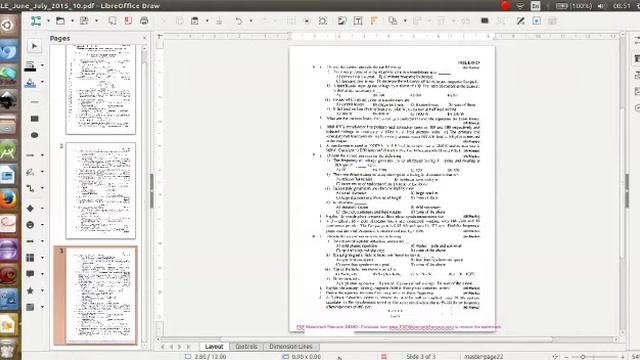Click the master-page22 status bar entry
This screenshot has width=640, height=360.
[483, 357]
